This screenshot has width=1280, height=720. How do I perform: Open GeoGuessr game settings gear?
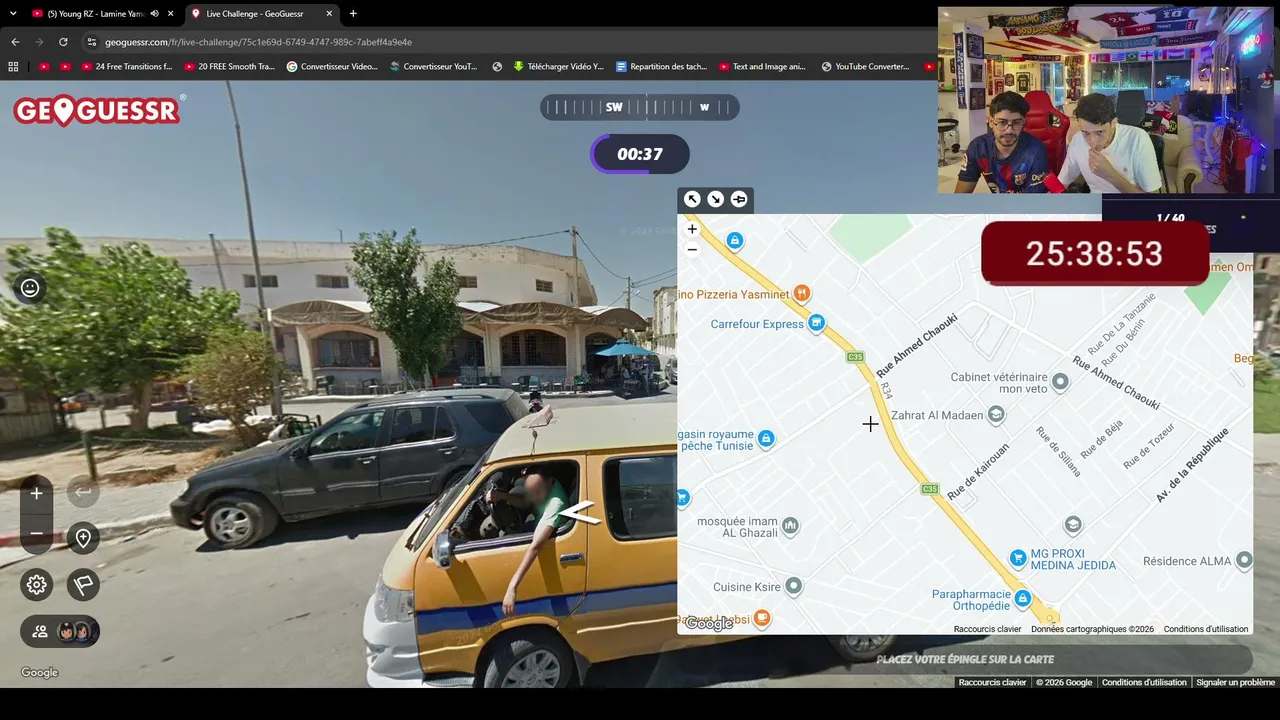click(x=37, y=585)
